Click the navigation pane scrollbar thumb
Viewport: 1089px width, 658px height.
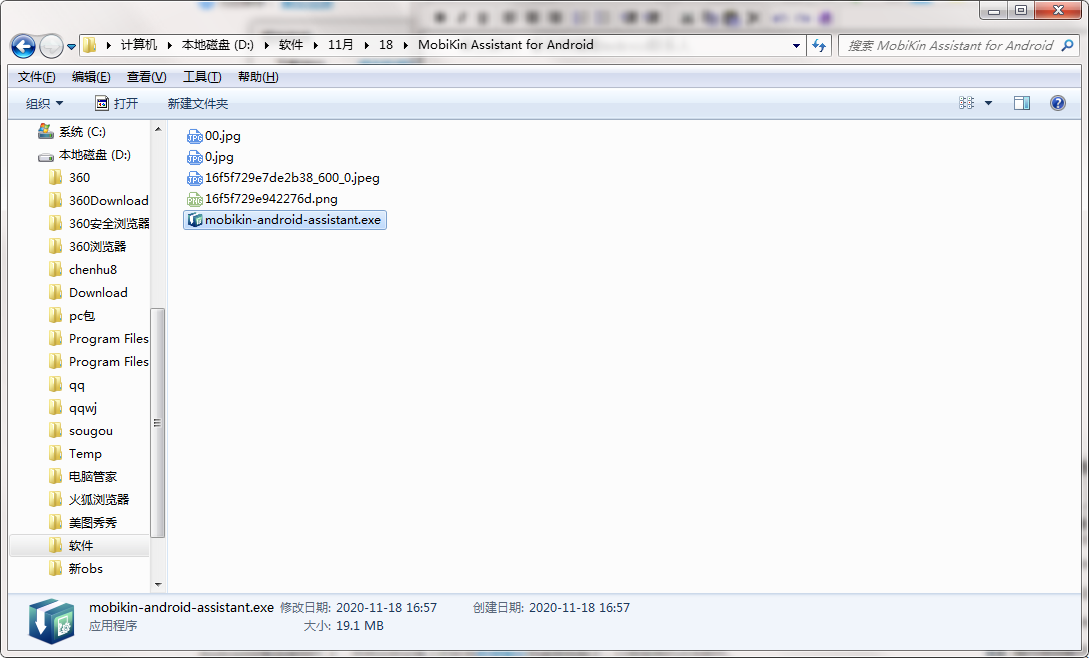[x=158, y=422]
